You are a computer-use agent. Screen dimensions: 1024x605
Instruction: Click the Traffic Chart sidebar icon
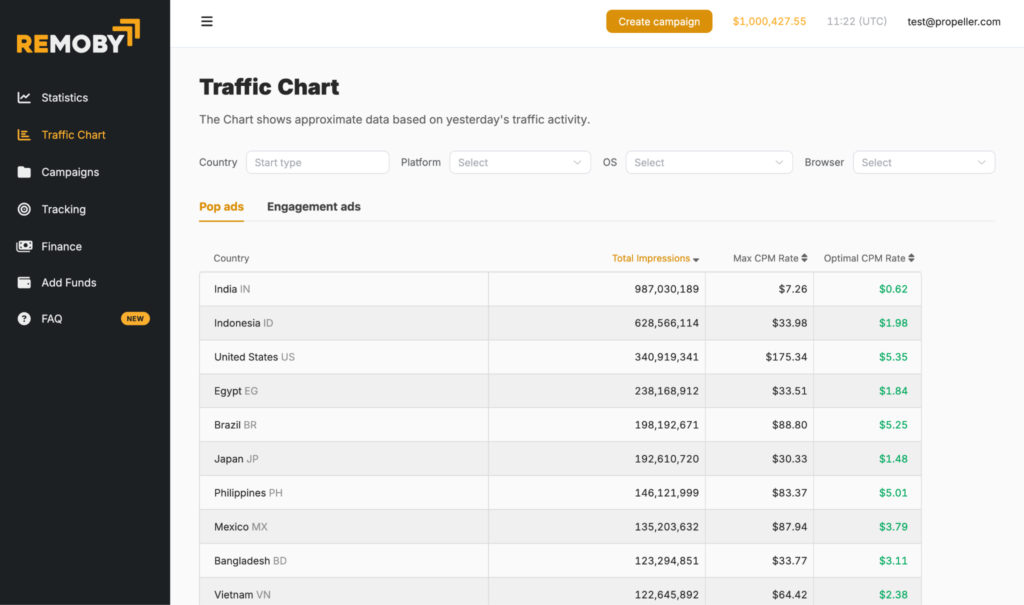click(x=24, y=135)
